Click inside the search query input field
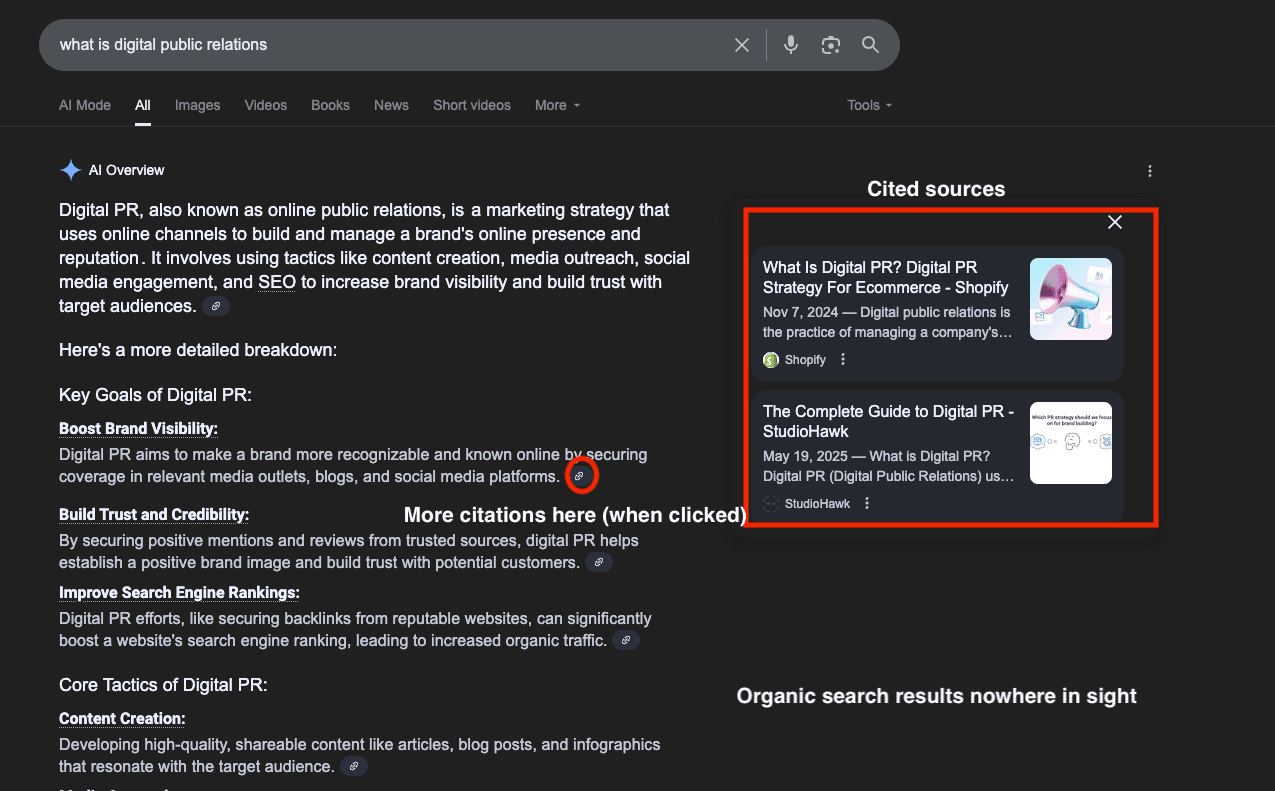 [380, 45]
